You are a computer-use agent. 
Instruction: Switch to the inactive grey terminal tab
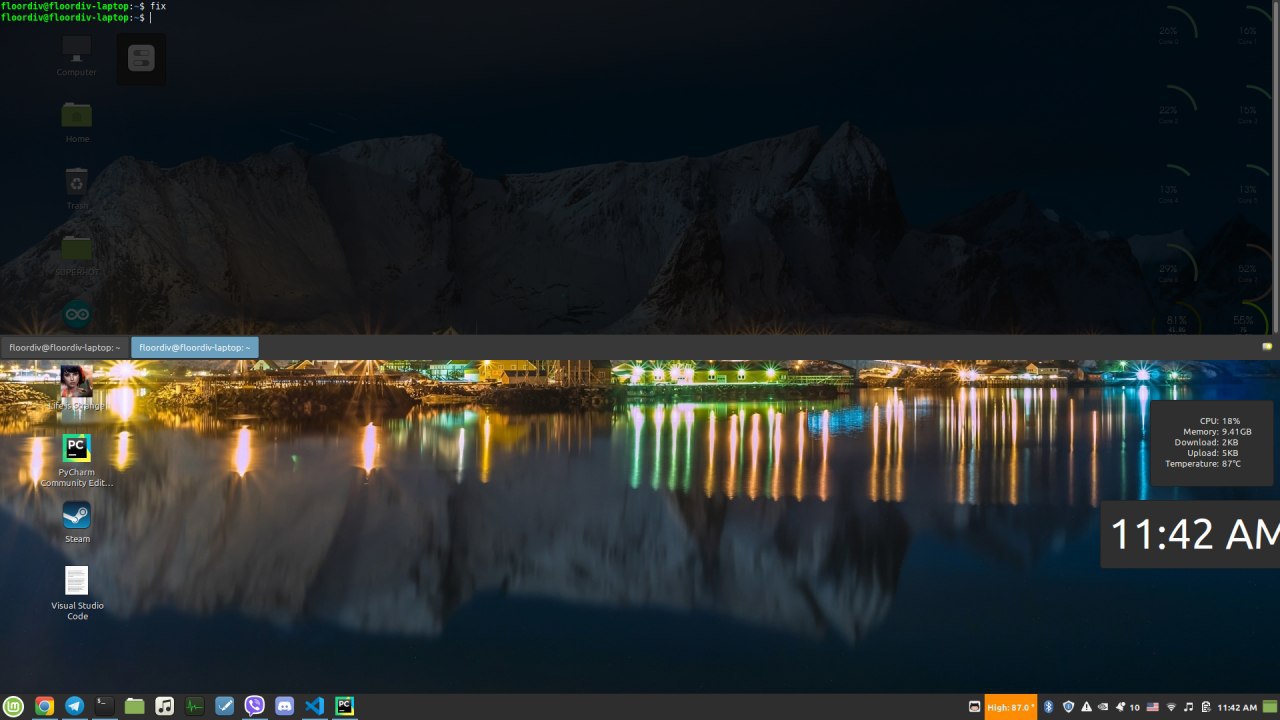point(64,347)
